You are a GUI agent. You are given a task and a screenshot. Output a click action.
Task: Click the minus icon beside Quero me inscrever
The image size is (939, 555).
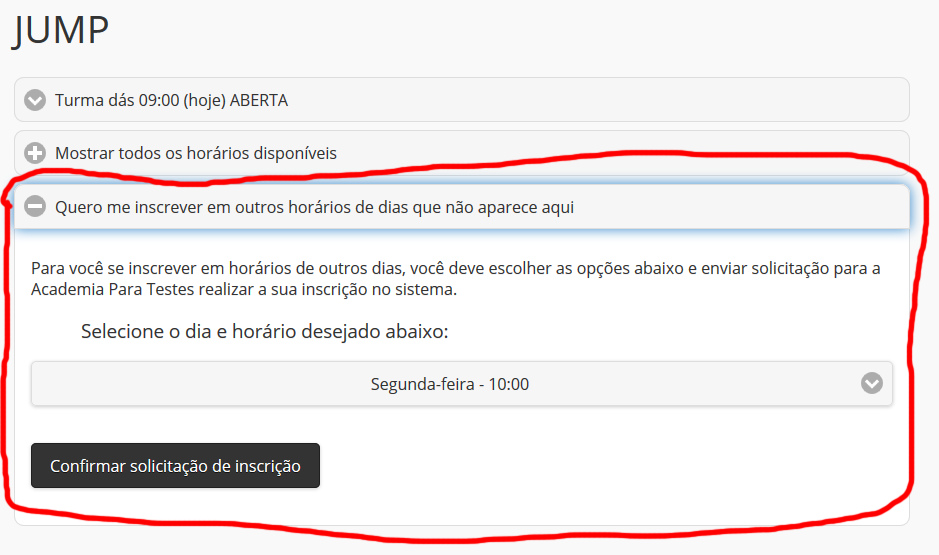coord(36,207)
